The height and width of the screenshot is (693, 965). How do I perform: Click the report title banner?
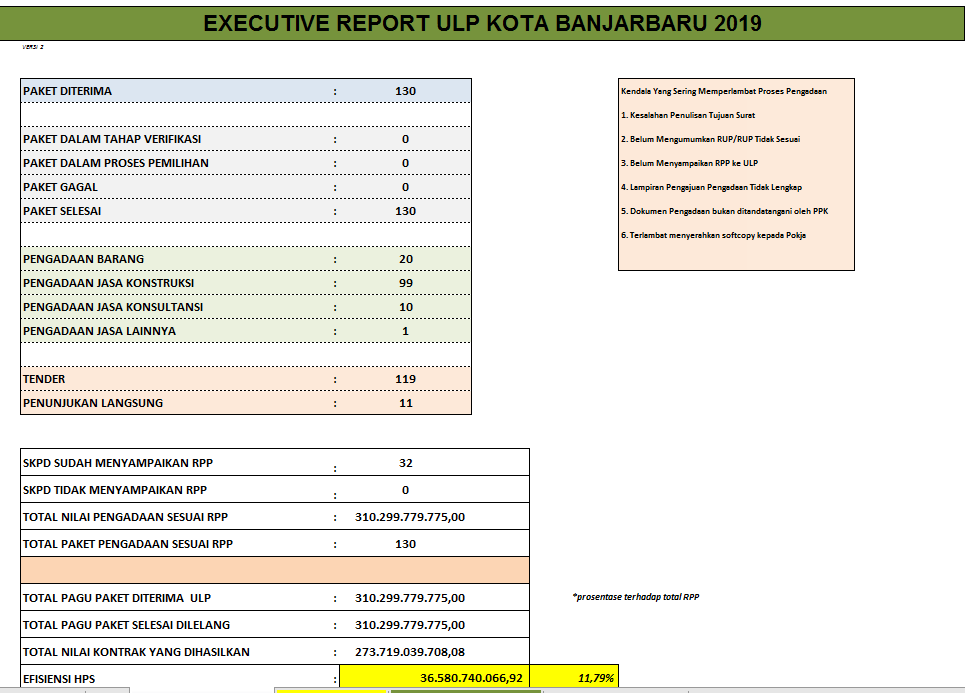(x=482, y=23)
